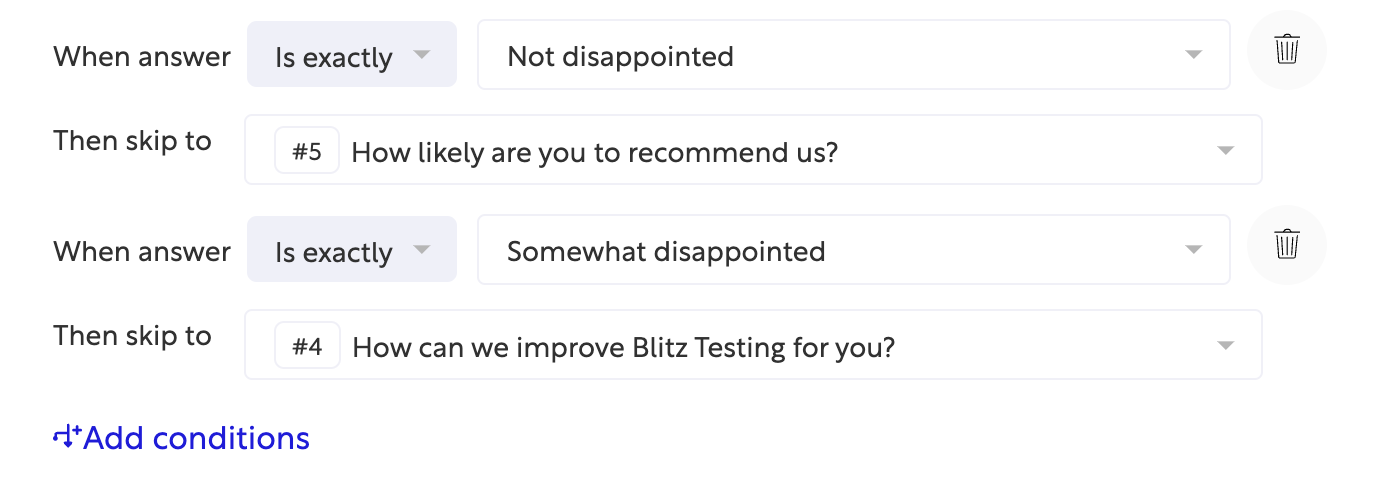Click the #4 question number badge

point(307,347)
